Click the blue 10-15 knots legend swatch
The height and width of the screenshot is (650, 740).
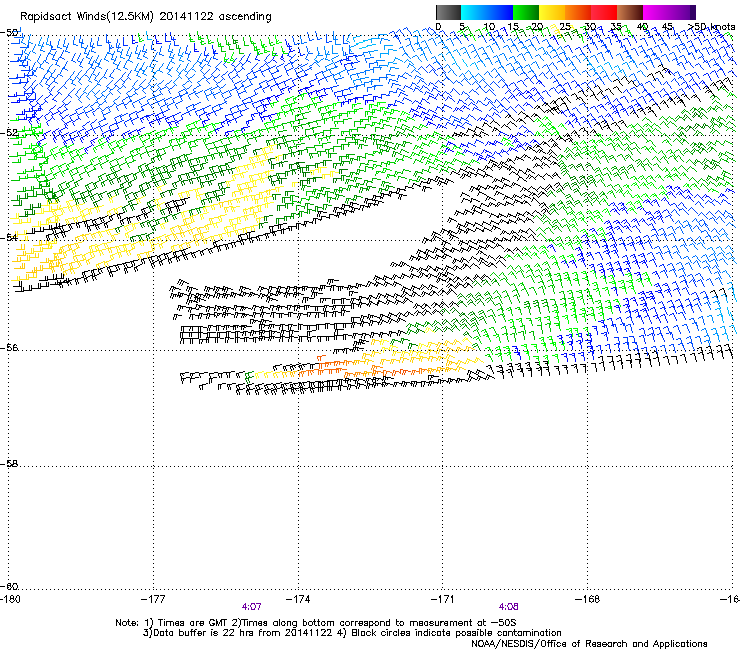click(500, 12)
